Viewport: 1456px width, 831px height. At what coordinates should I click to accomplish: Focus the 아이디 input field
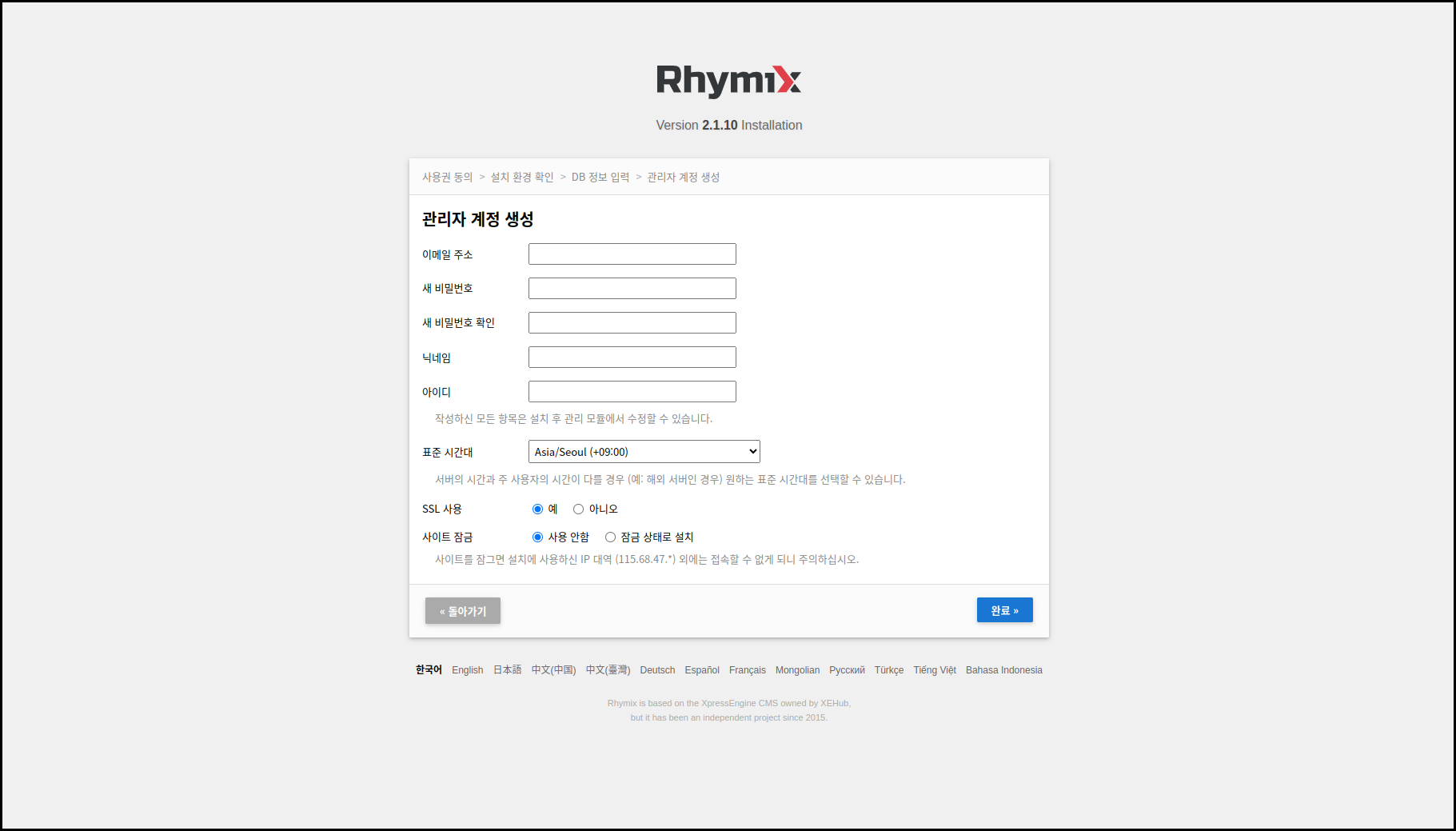point(632,392)
